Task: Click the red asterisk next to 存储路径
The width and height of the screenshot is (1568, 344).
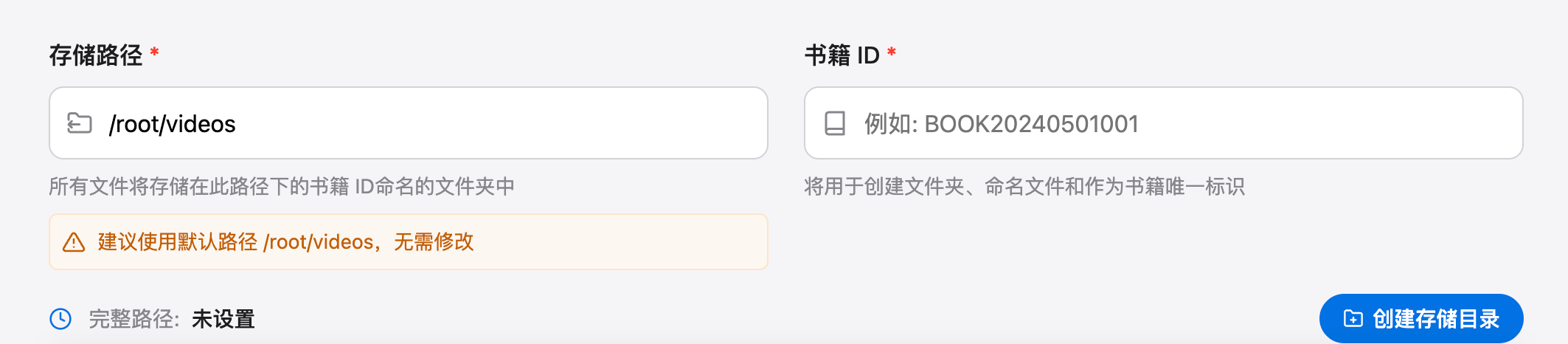Action: pyautogui.click(x=154, y=53)
